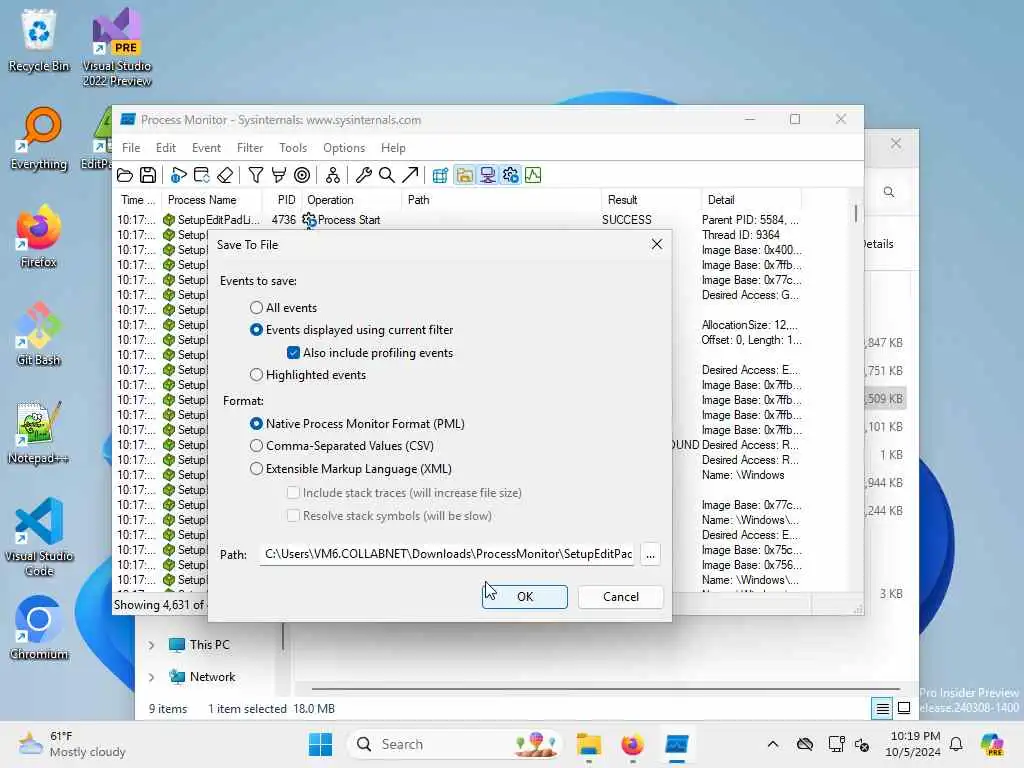Open the Help menu
The width and height of the screenshot is (1024, 768).
393,148
